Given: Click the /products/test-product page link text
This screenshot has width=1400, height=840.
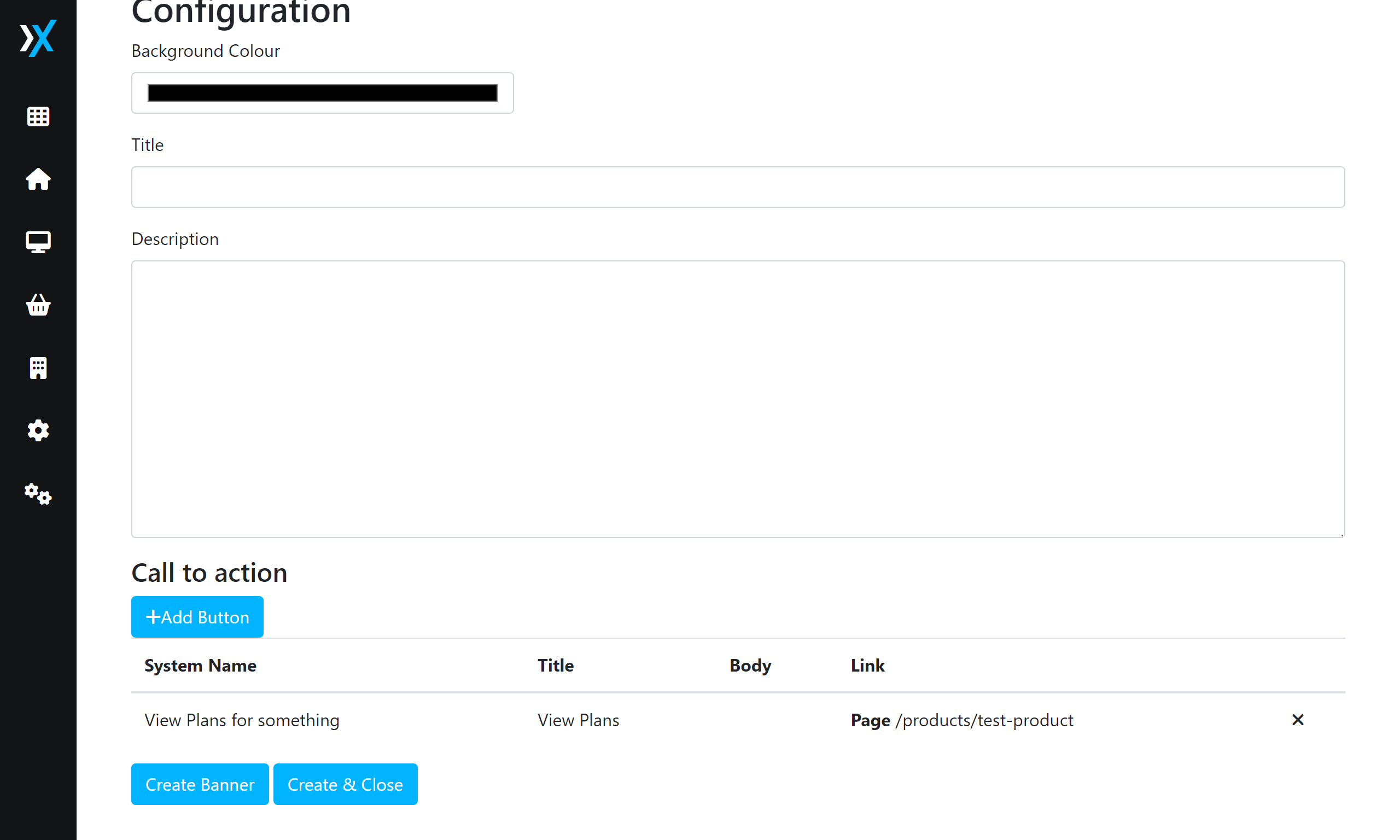Looking at the screenshot, I should [x=984, y=720].
